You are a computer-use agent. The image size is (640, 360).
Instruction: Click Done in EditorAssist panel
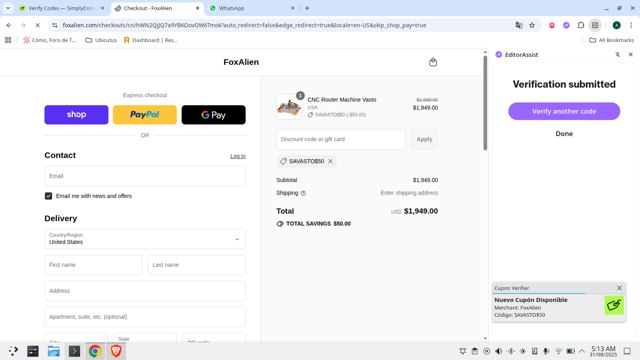click(x=564, y=133)
